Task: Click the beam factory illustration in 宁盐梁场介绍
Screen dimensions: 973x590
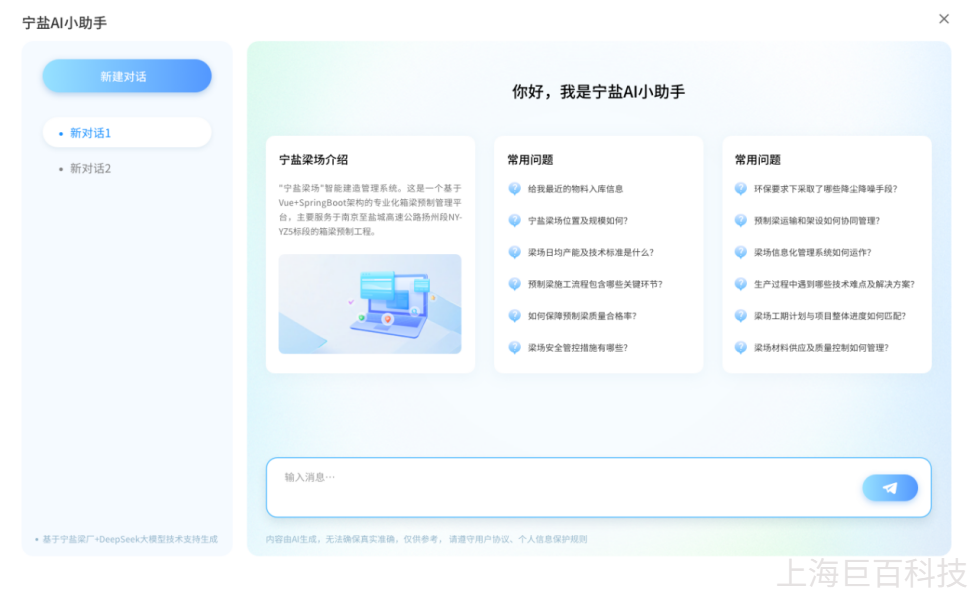Action: [x=371, y=303]
